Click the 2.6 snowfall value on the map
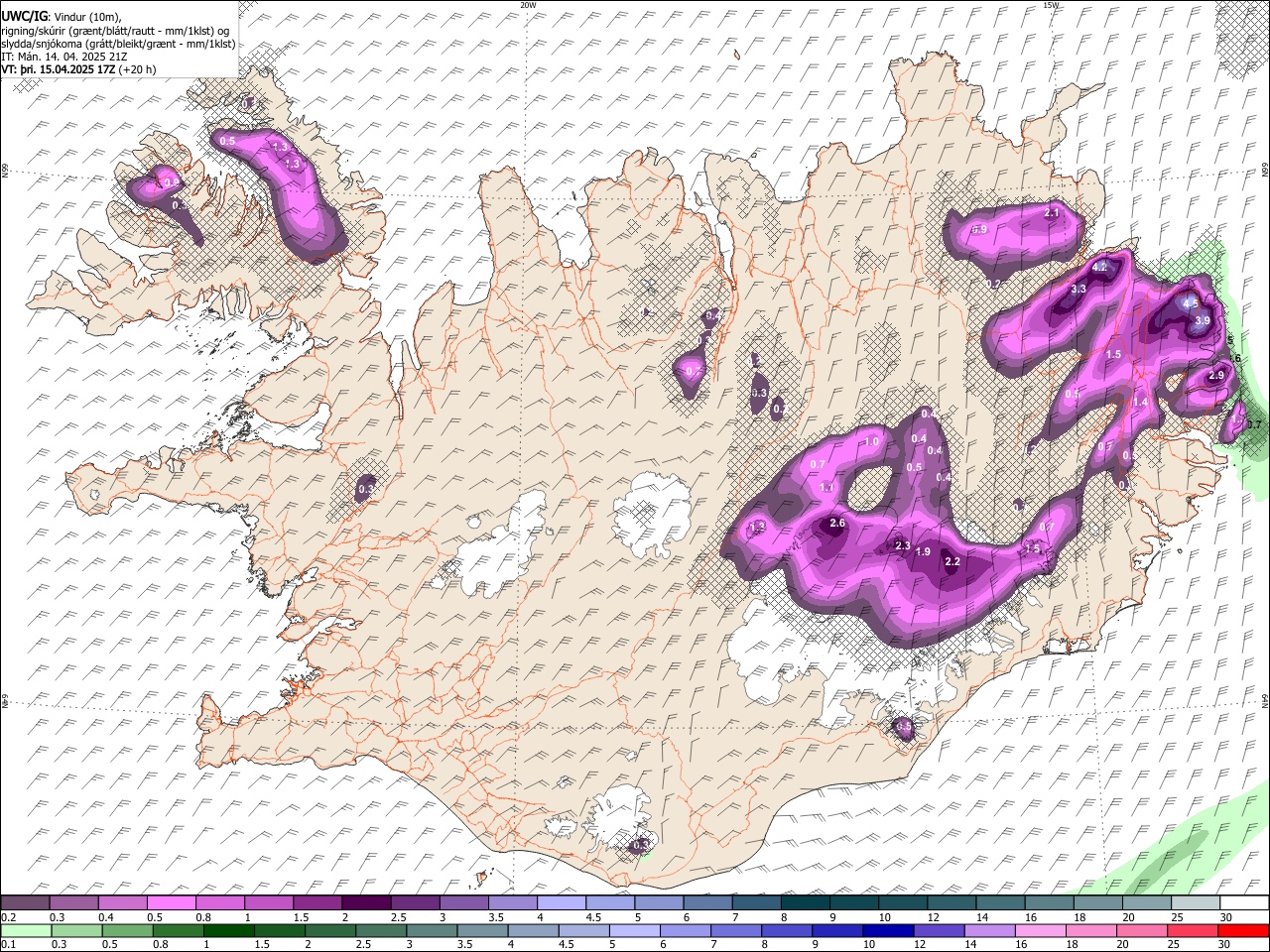1270x952 pixels. [x=837, y=524]
